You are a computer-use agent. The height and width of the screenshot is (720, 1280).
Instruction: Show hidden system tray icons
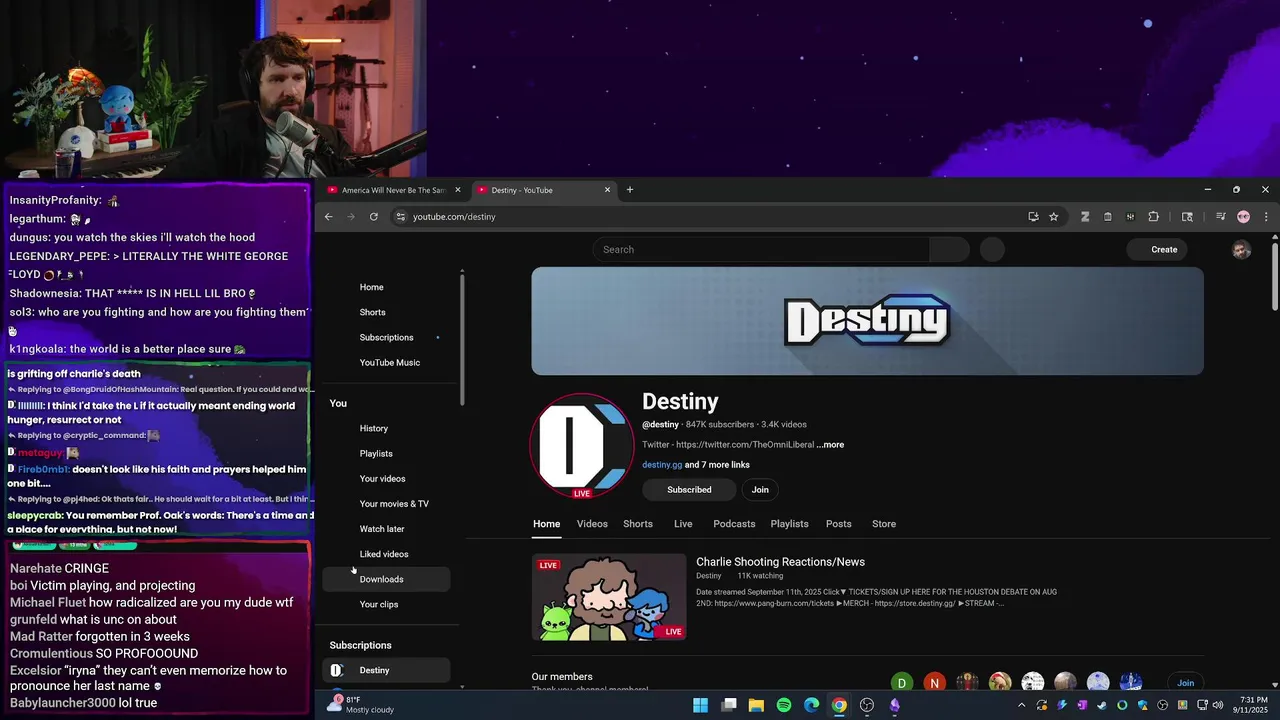tap(1021, 705)
